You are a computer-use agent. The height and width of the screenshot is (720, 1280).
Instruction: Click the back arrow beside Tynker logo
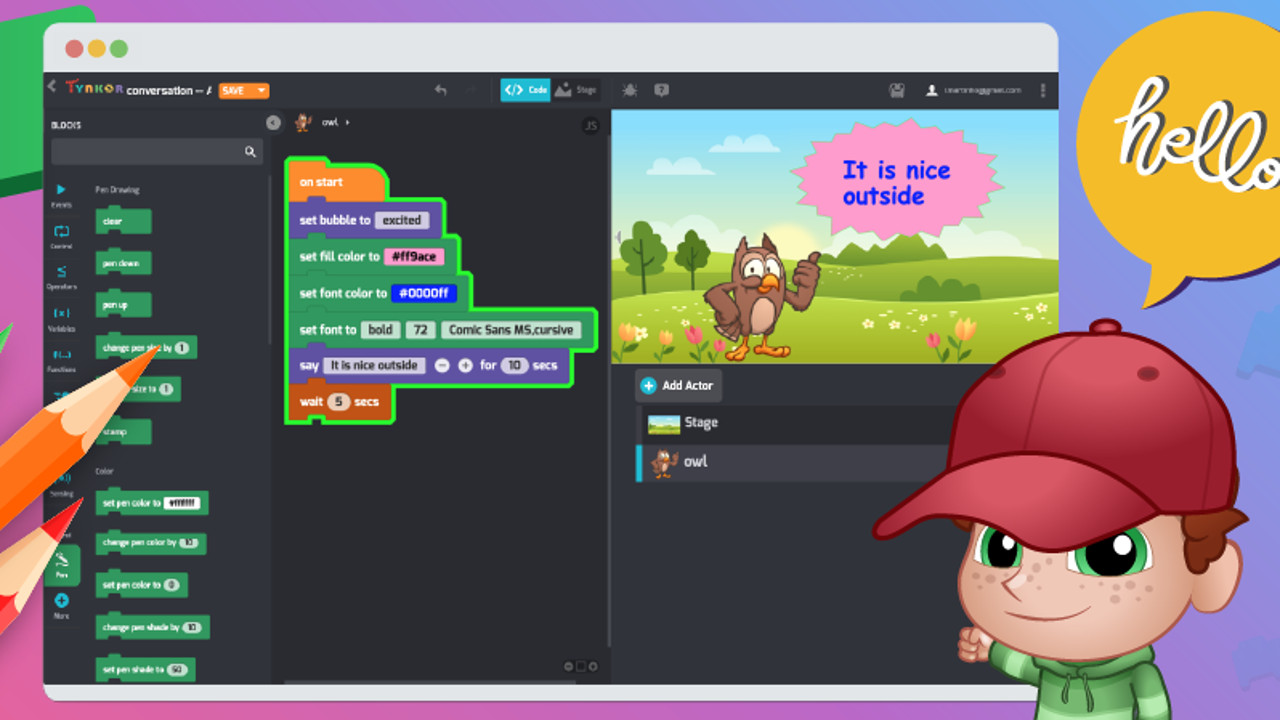(x=51, y=88)
